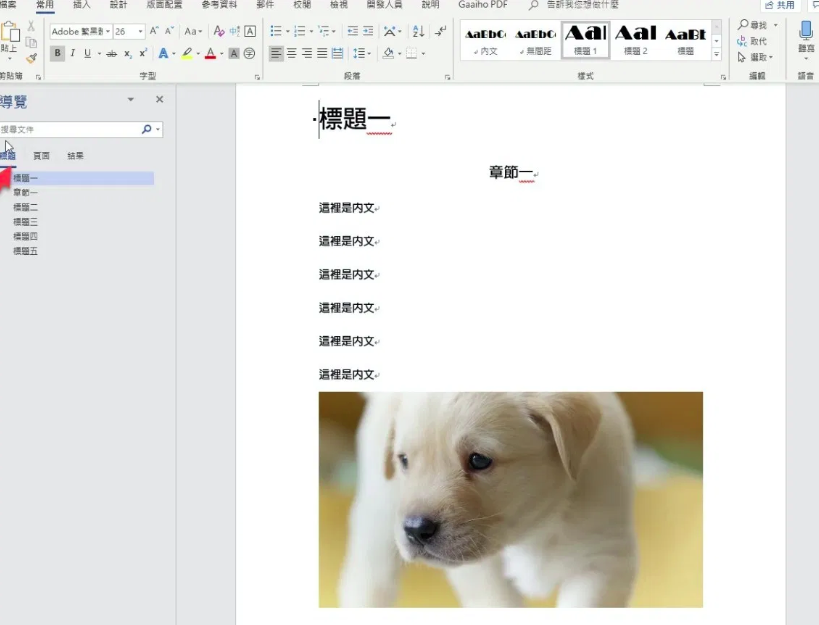The width and height of the screenshot is (819, 625).
Task: Click the paragraph Shading paint bucket
Action: pos(388,53)
